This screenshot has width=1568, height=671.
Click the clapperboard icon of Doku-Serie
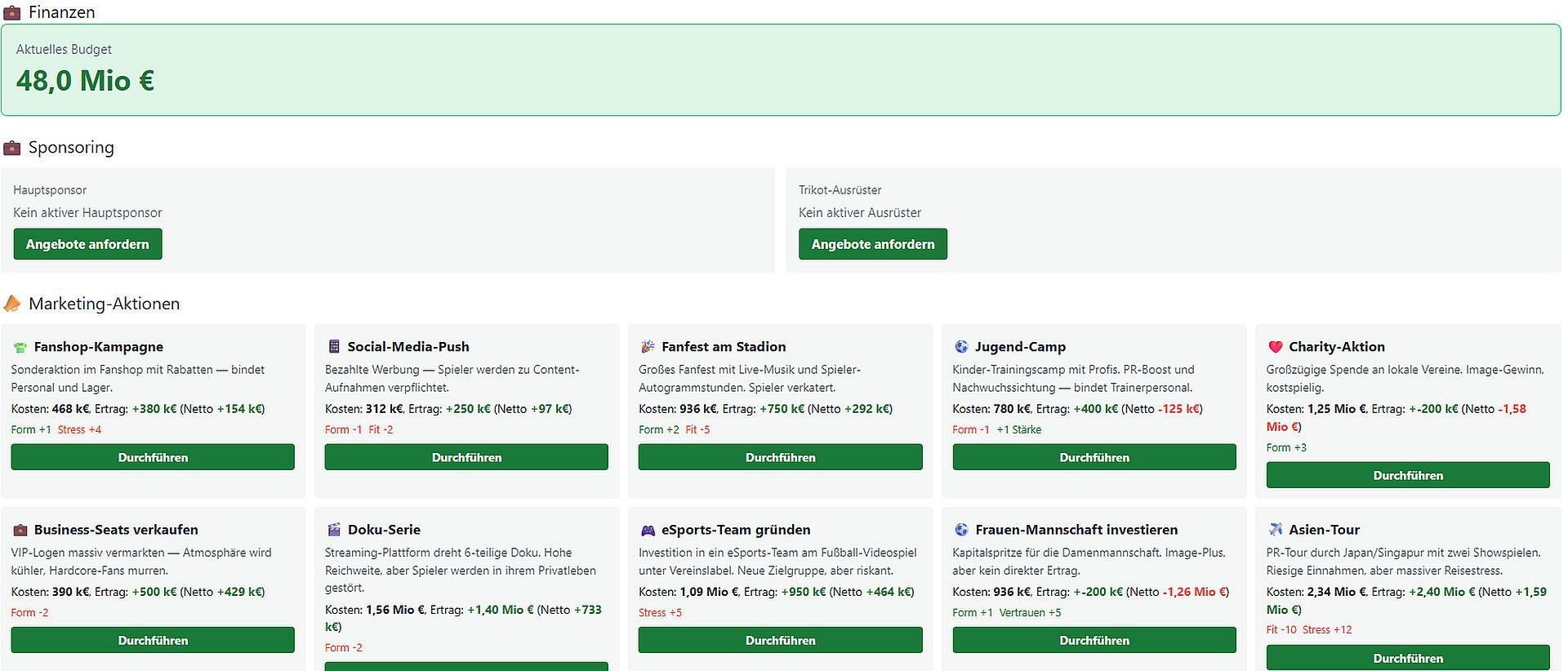coord(333,530)
